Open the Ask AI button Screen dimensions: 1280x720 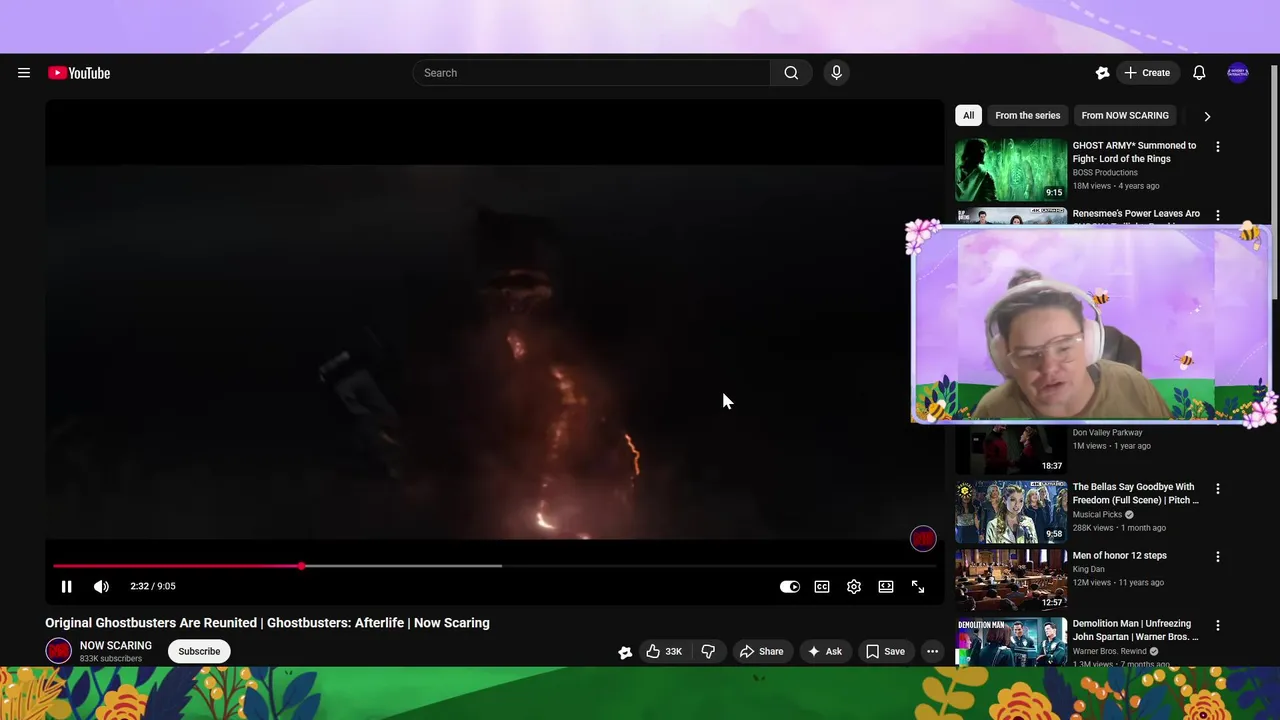(x=825, y=651)
